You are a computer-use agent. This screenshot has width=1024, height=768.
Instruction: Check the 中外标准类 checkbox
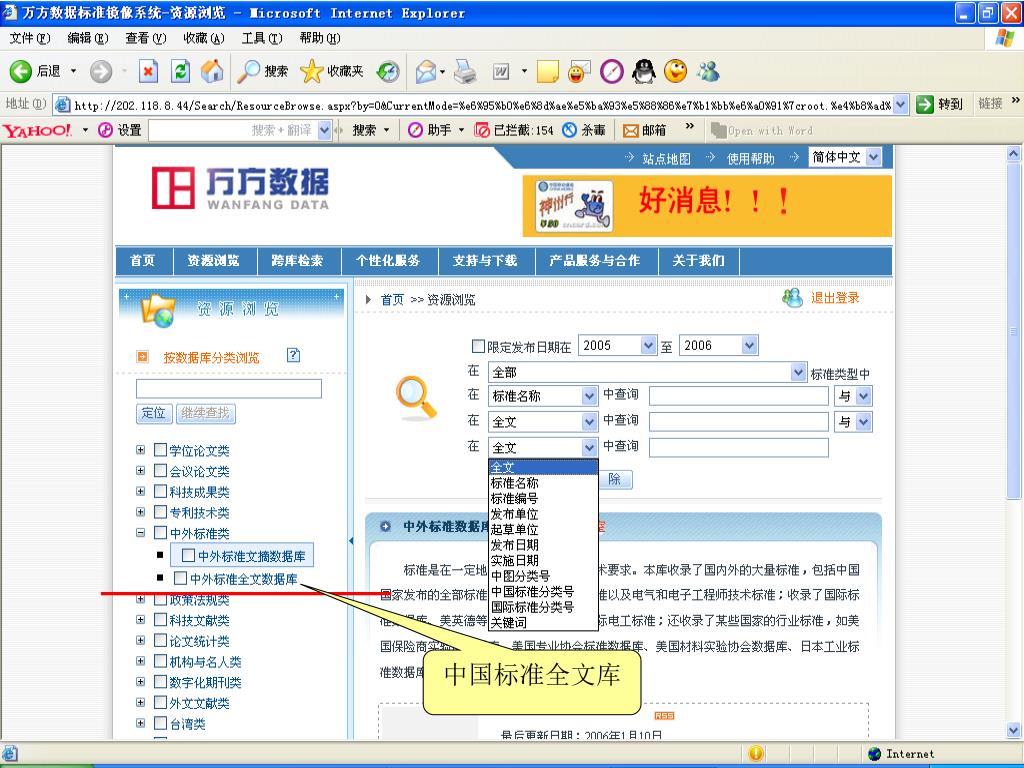pos(161,532)
